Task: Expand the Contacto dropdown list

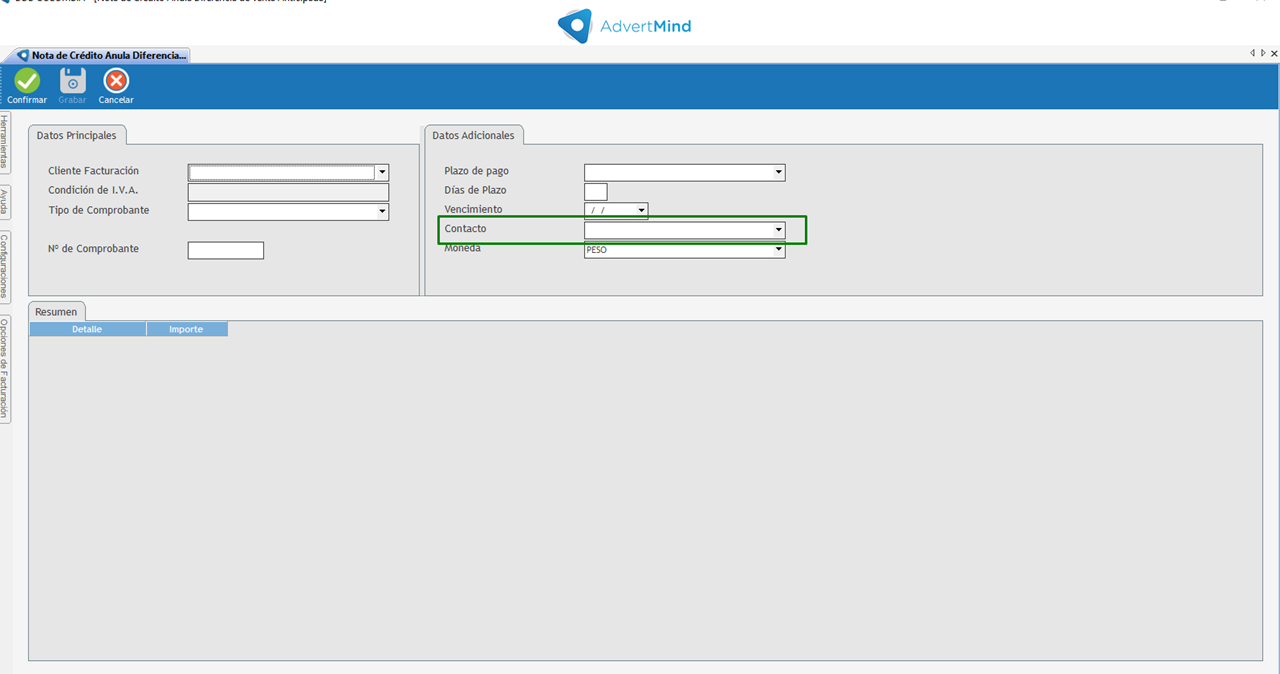Action: 778,230
